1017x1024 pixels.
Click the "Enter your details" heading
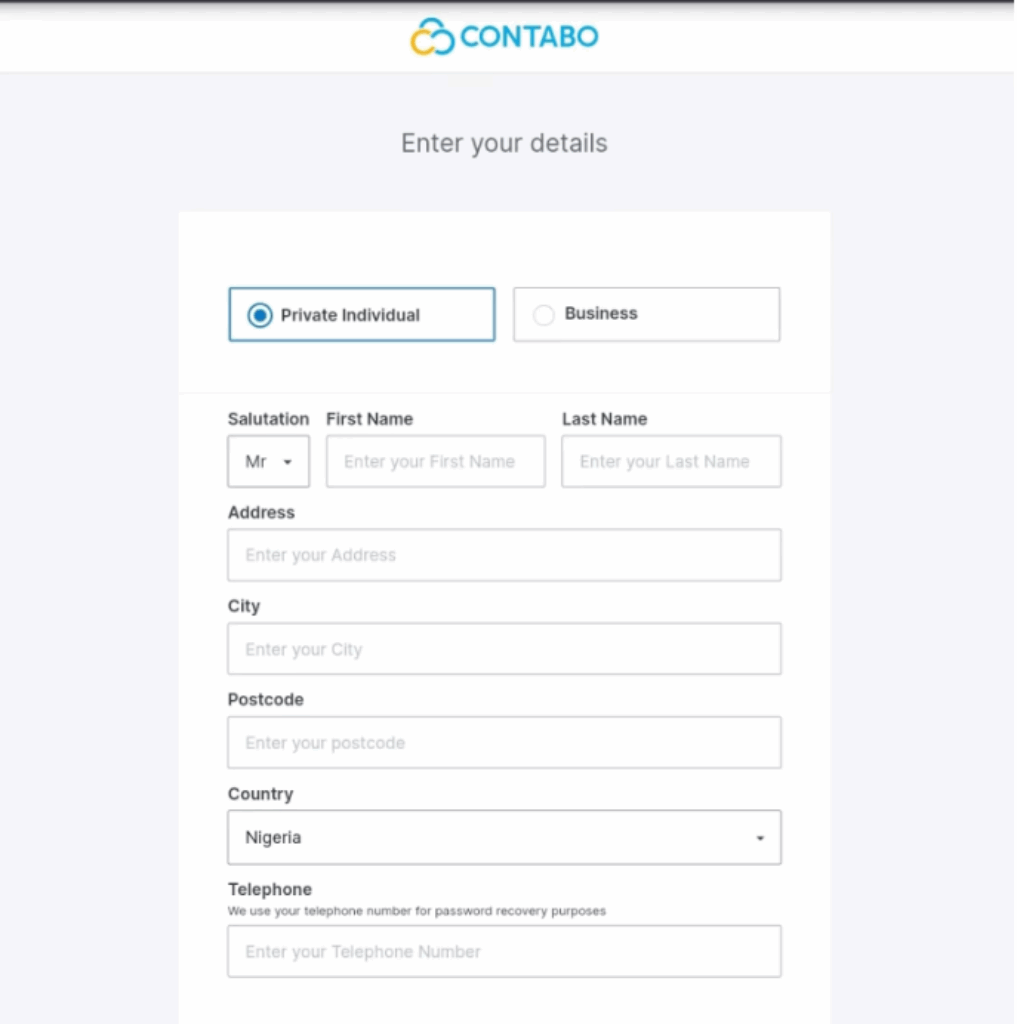click(x=504, y=143)
